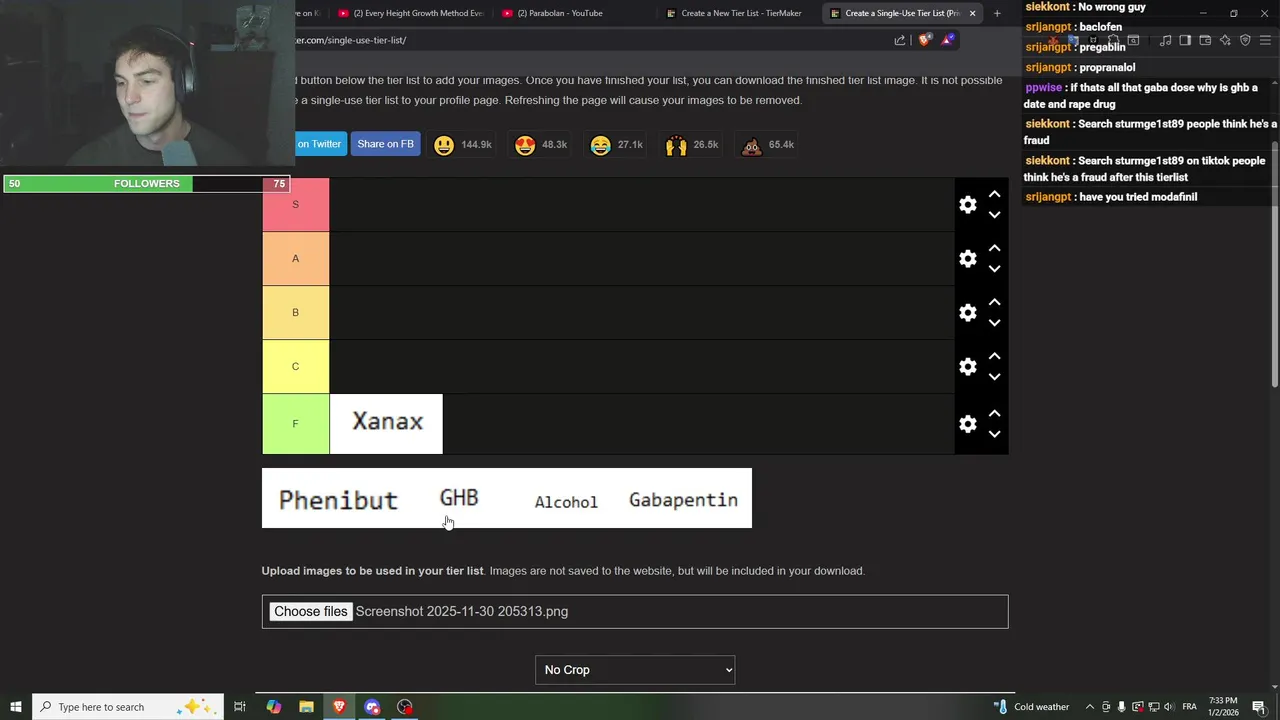Click Type here to search box
Viewport: 1280px width, 720px height.
(128, 707)
